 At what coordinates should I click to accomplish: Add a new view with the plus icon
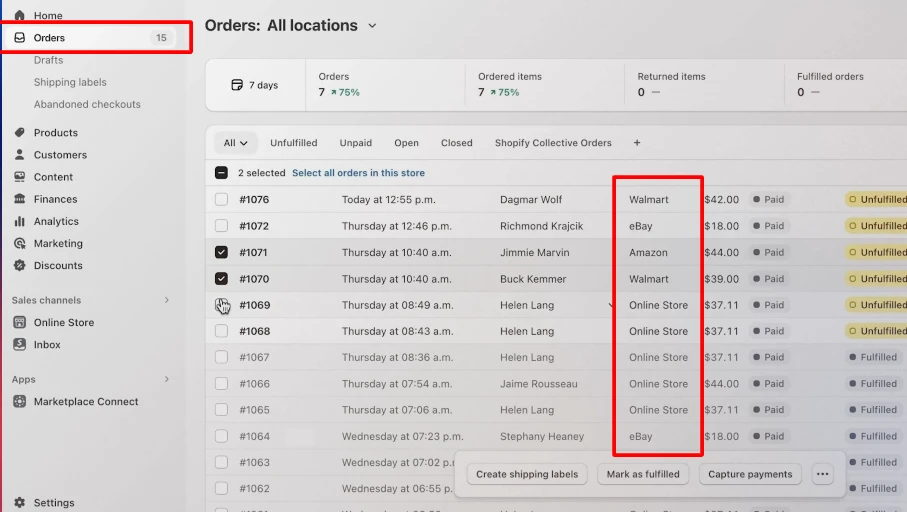[637, 143]
